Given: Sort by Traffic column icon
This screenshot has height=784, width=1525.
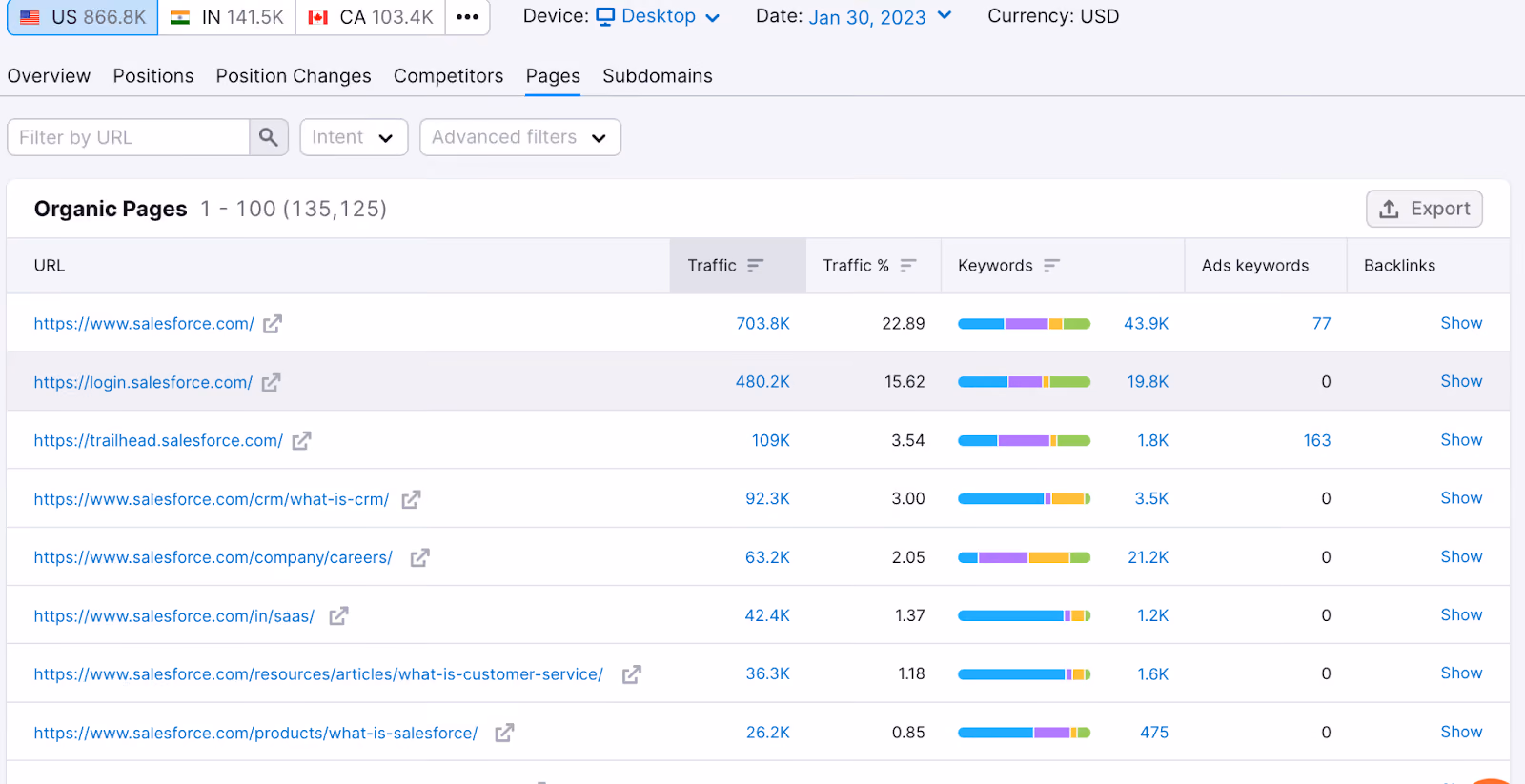Looking at the screenshot, I should (755, 266).
